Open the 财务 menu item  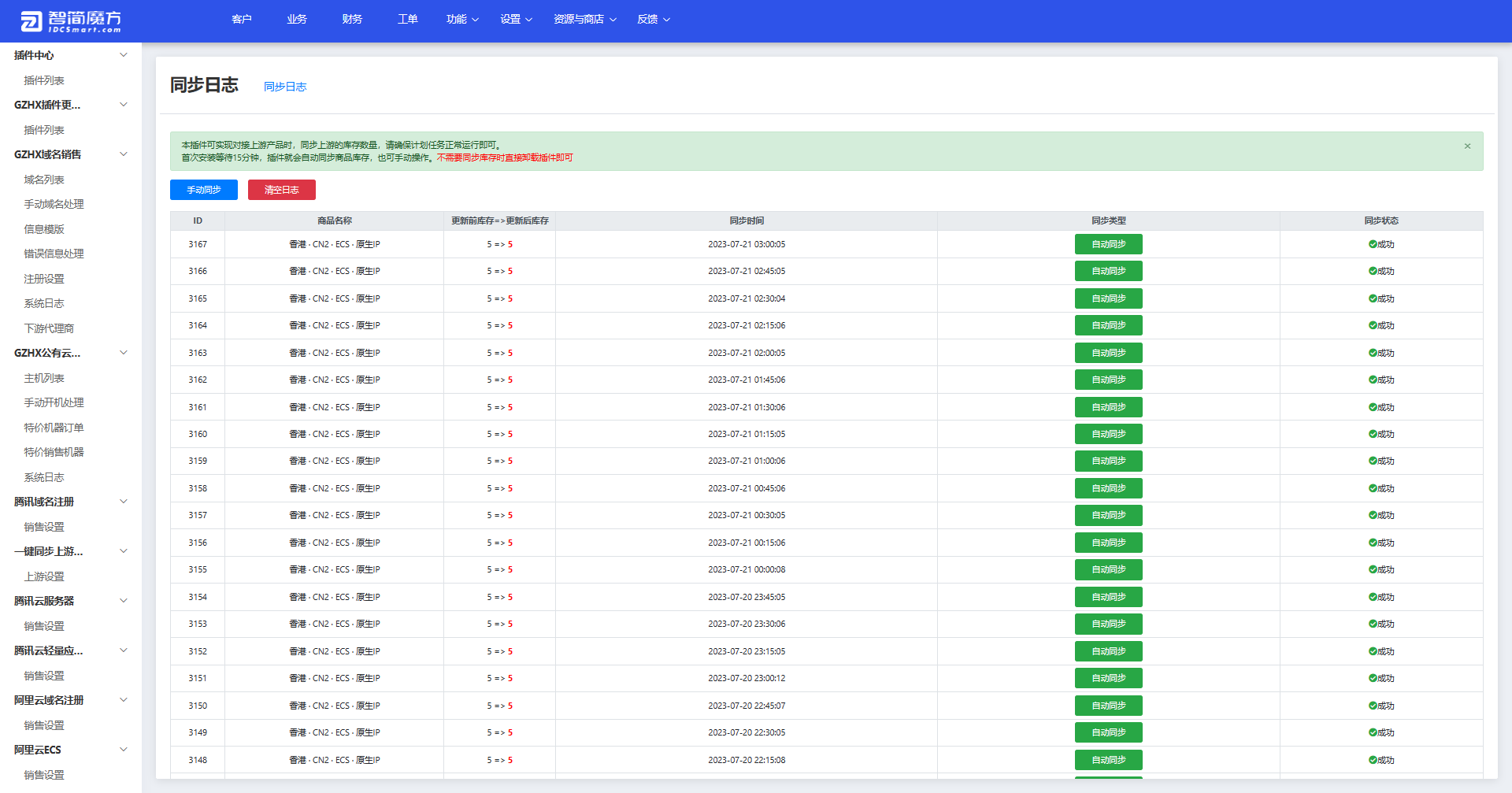click(x=352, y=19)
